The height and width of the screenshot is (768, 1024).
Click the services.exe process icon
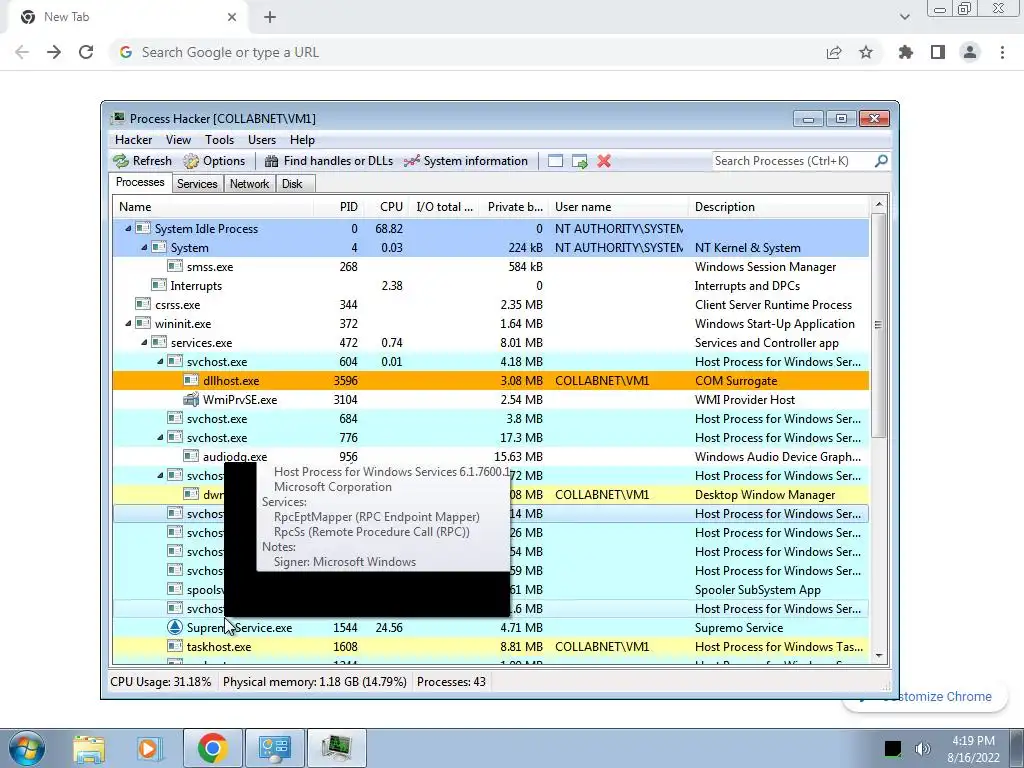pos(159,342)
